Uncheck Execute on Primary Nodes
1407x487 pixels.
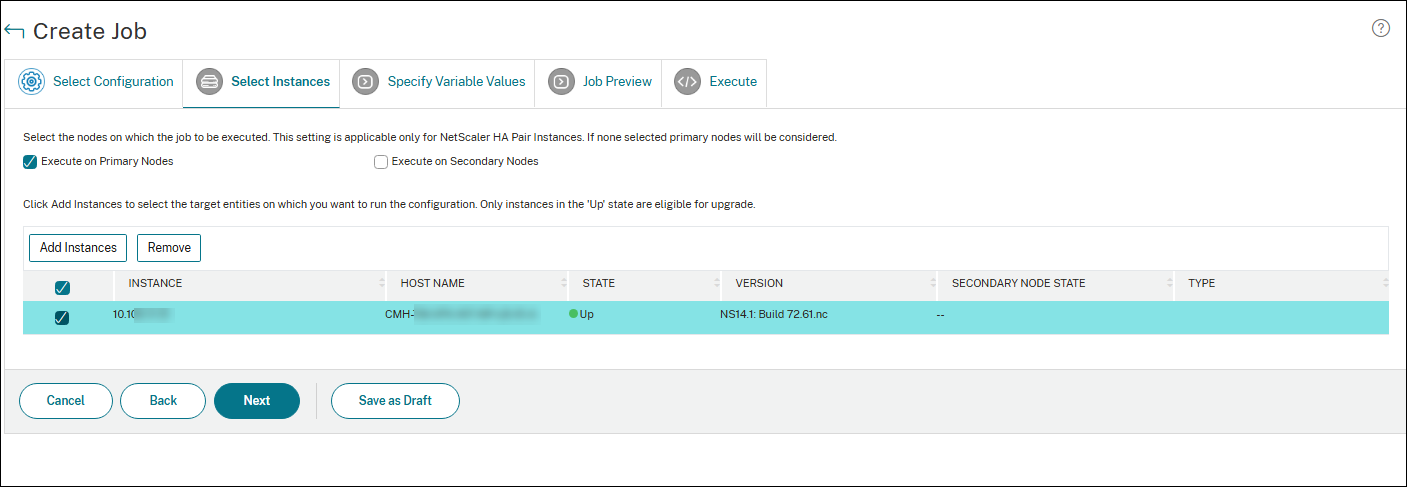tap(30, 161)
